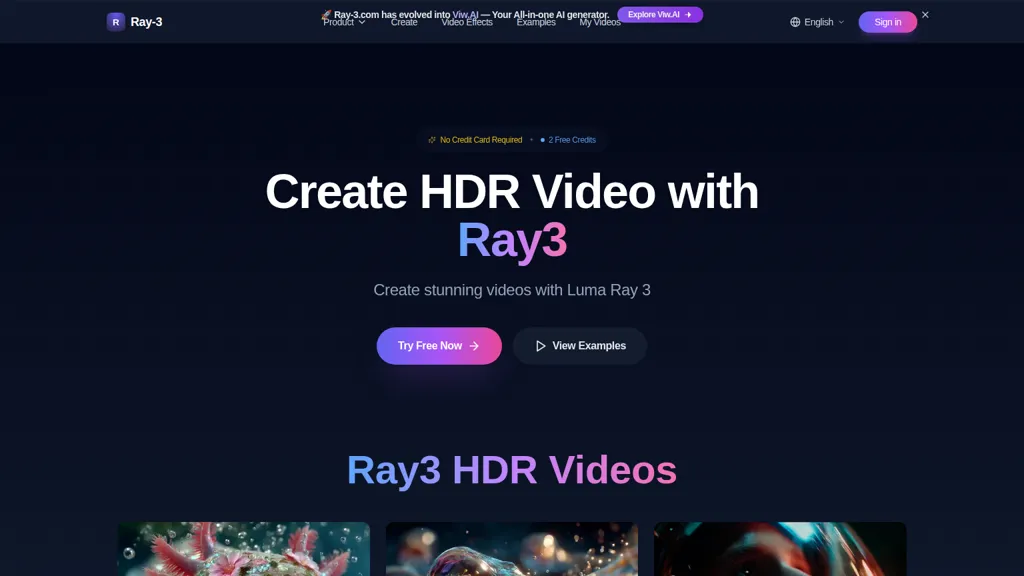Open the Video Effects nav item

[467, 22]
